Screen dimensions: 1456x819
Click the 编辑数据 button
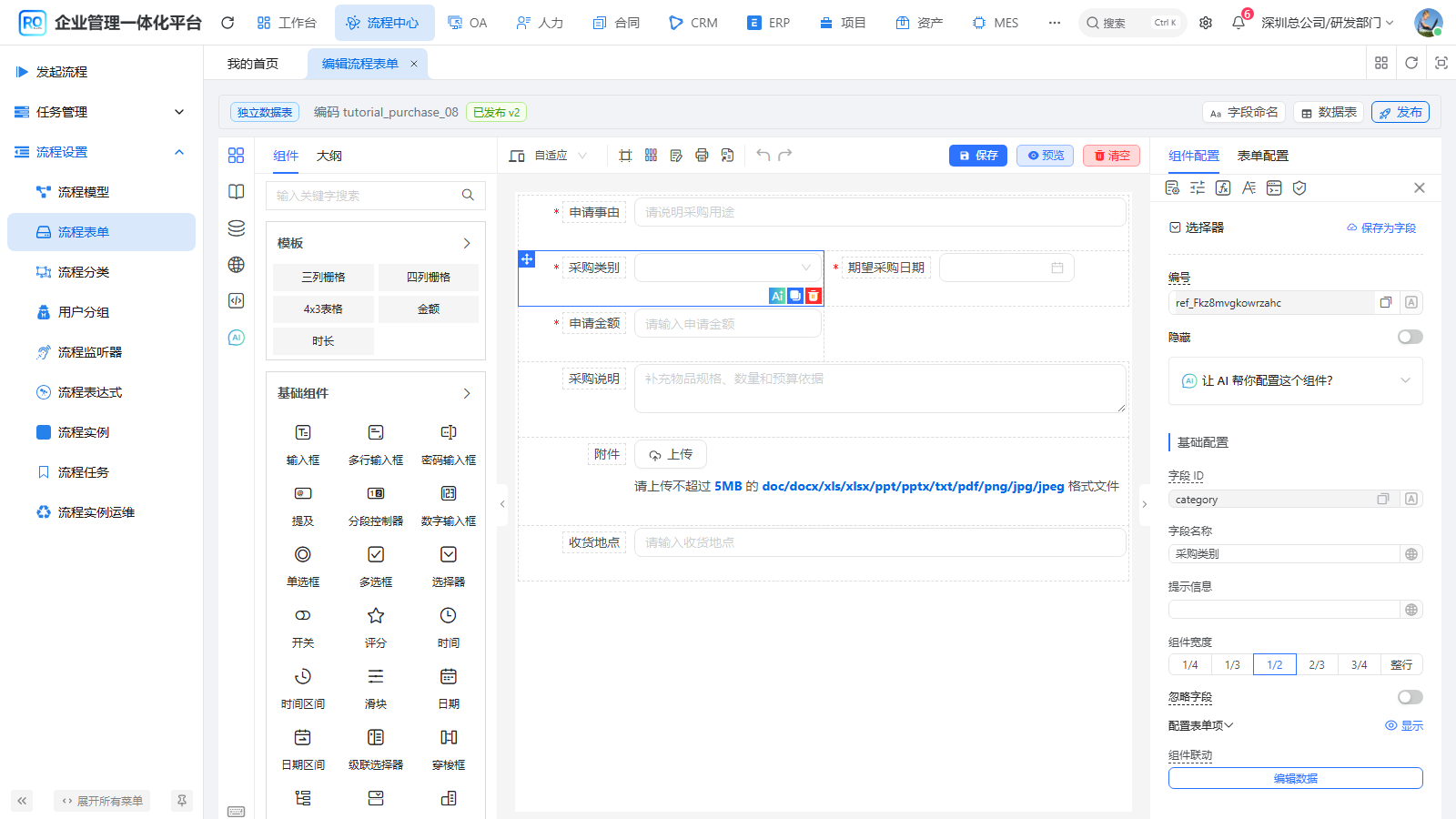pyautogui.click(x=1296, y=778)
